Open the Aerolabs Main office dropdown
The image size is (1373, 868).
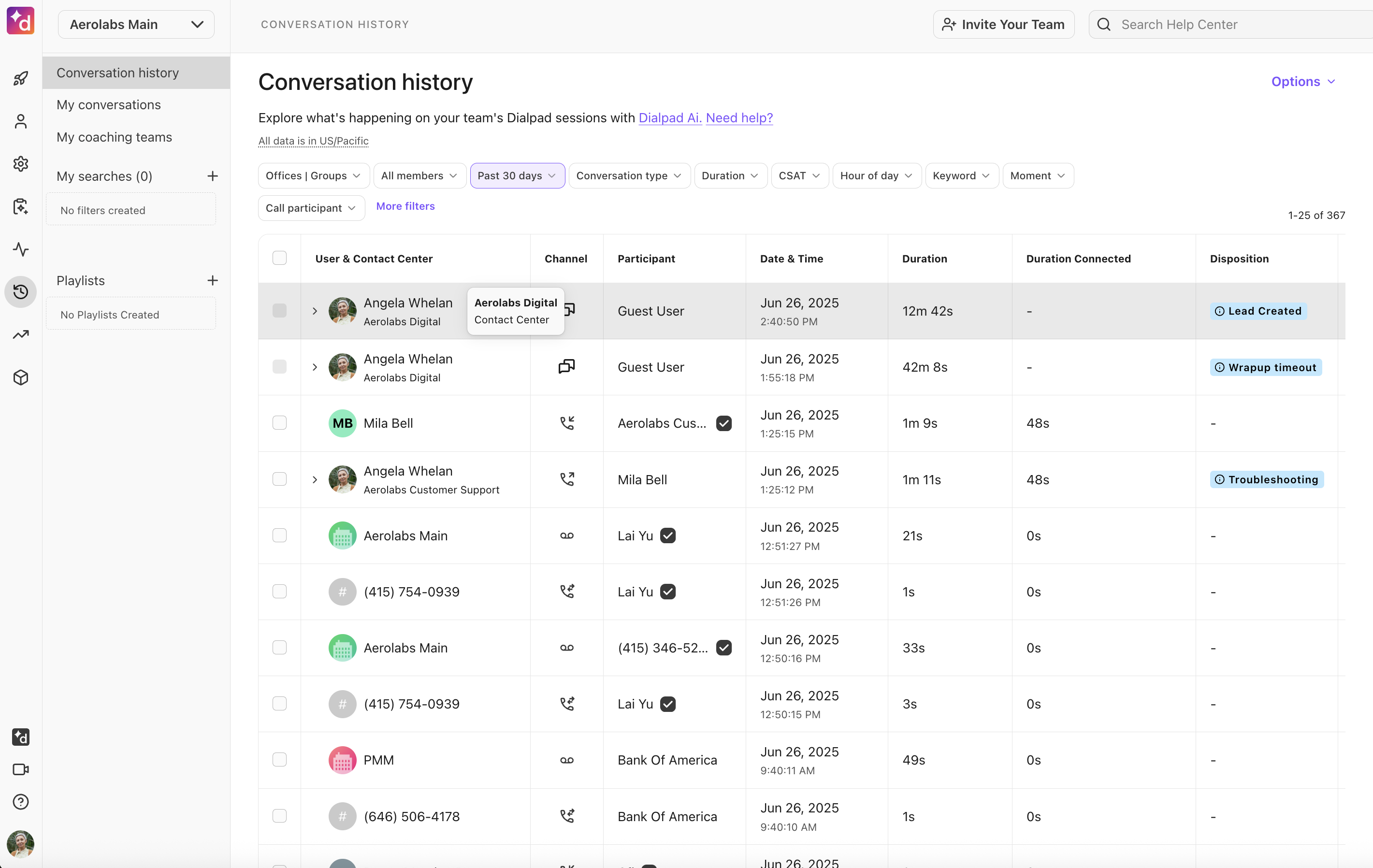coord(136,25)
